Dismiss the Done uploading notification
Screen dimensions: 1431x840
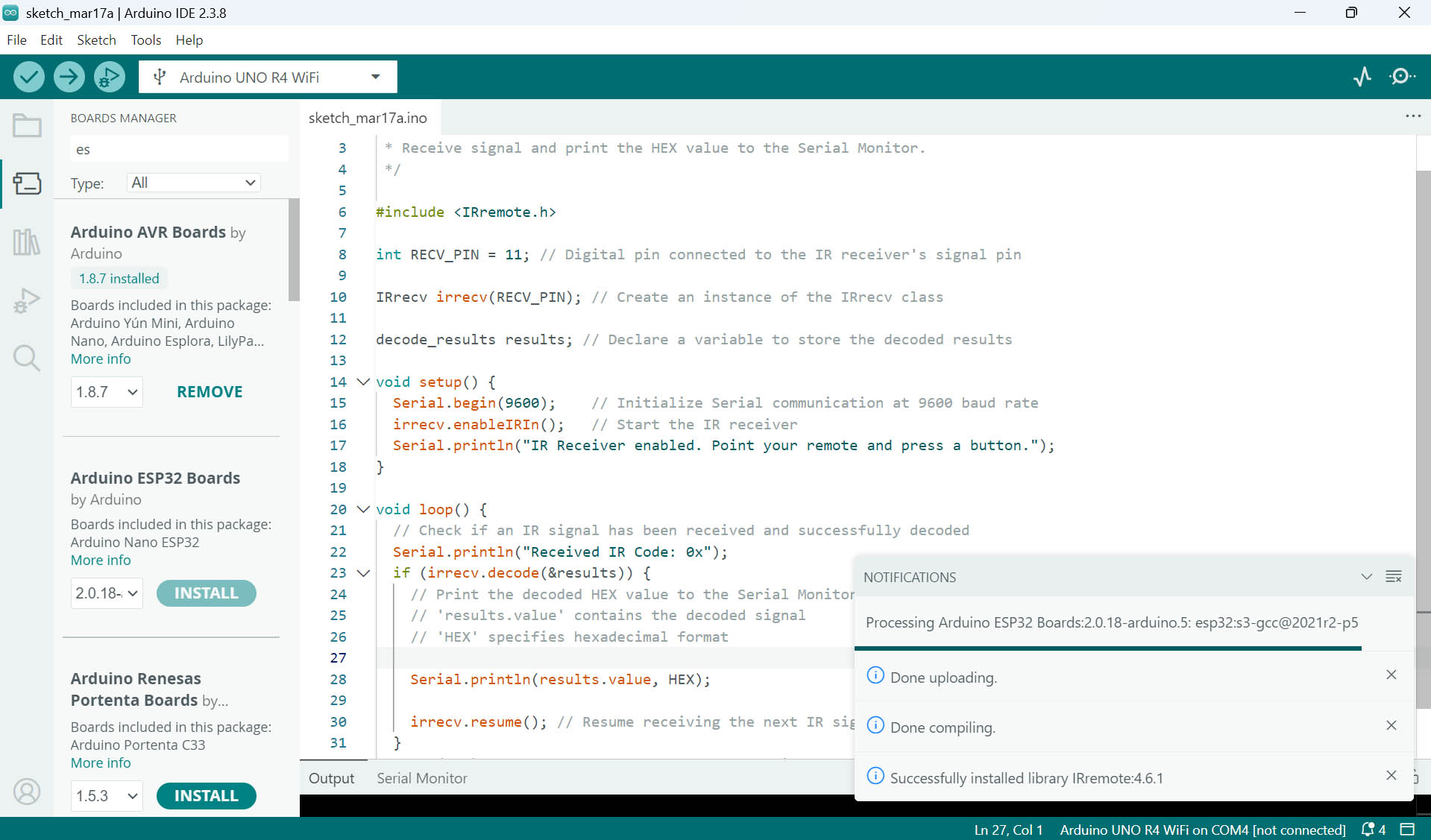(x=1391, y=675)
